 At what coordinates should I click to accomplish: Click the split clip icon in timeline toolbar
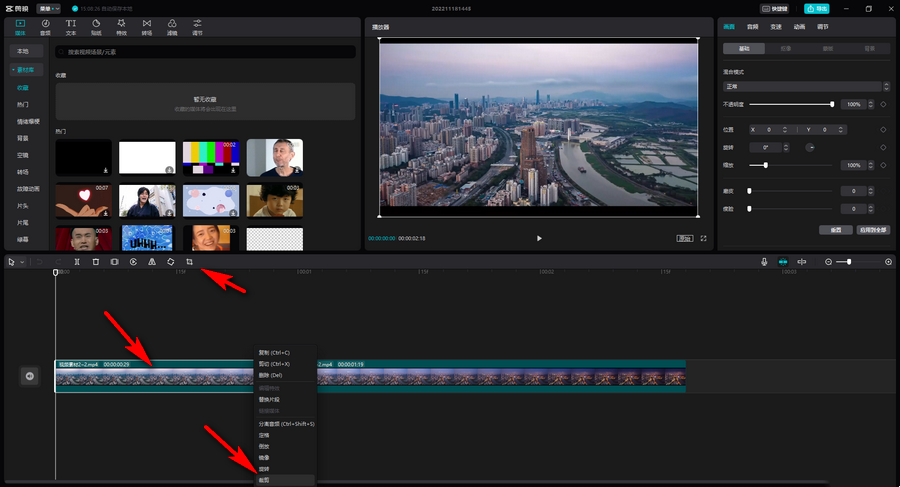coord(77,261)
